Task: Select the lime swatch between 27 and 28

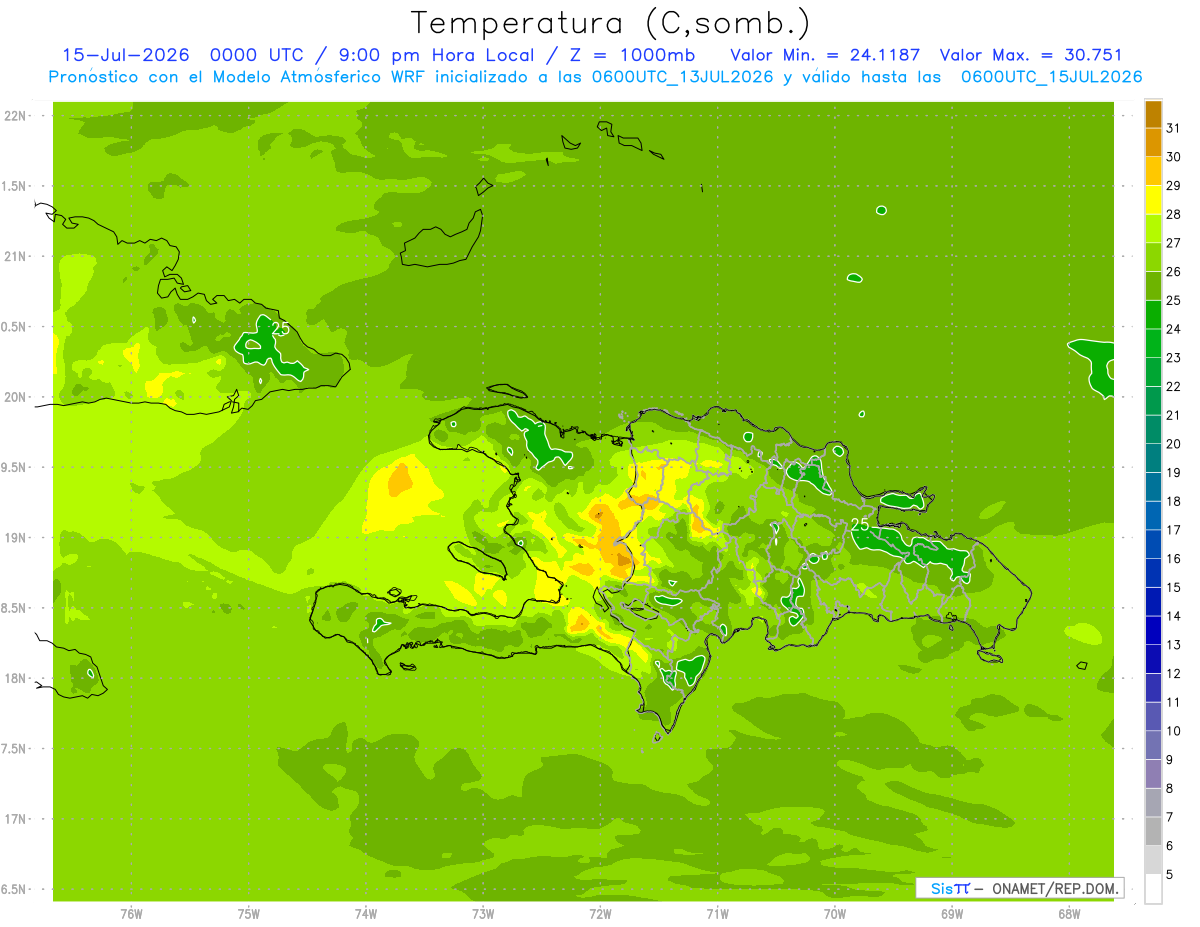Action: click(1153, 228)
